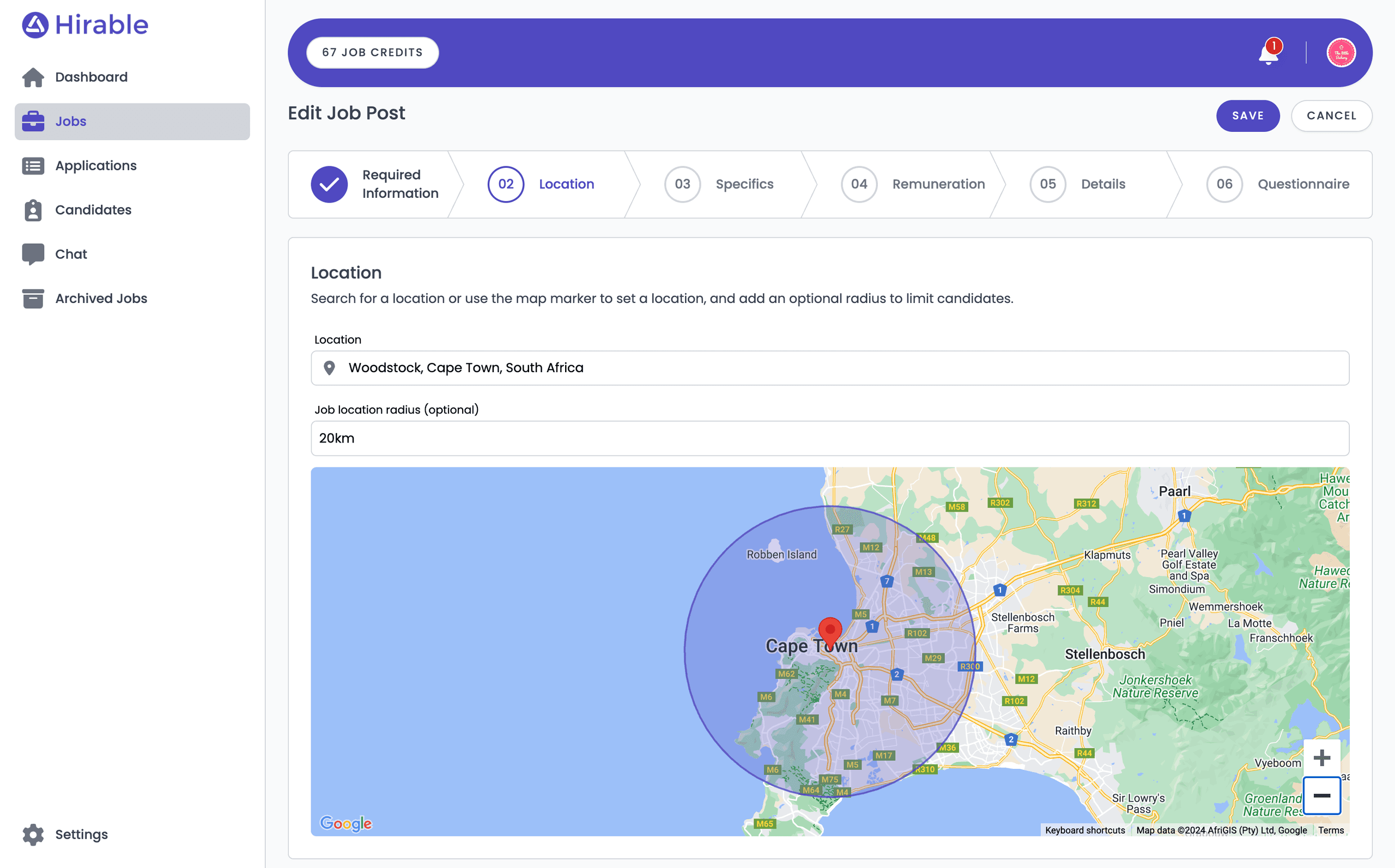Click Franschhoek label on map
This screenshot has width=1395, height=868.
1281,639
